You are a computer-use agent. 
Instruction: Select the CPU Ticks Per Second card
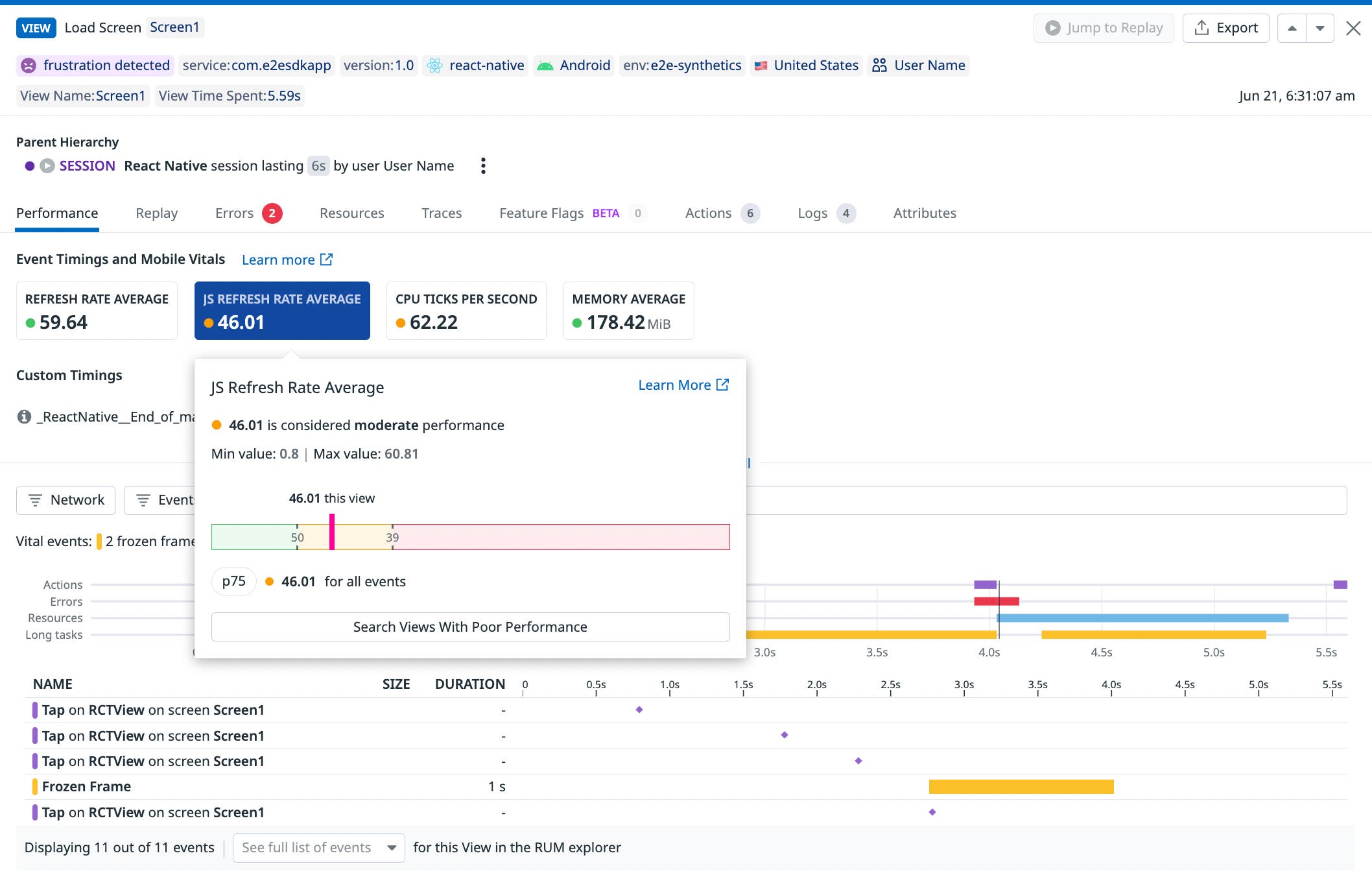point(466,311)
